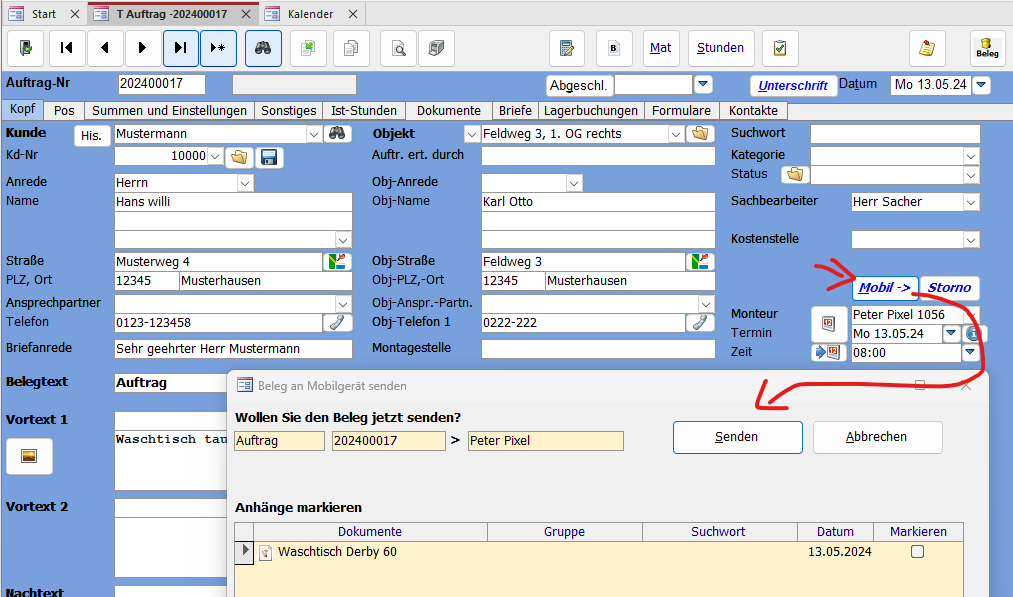Open the Anrede Herrn dropdown
Viewport: 1013px width, 597px height.
click(x=245, y=183)
